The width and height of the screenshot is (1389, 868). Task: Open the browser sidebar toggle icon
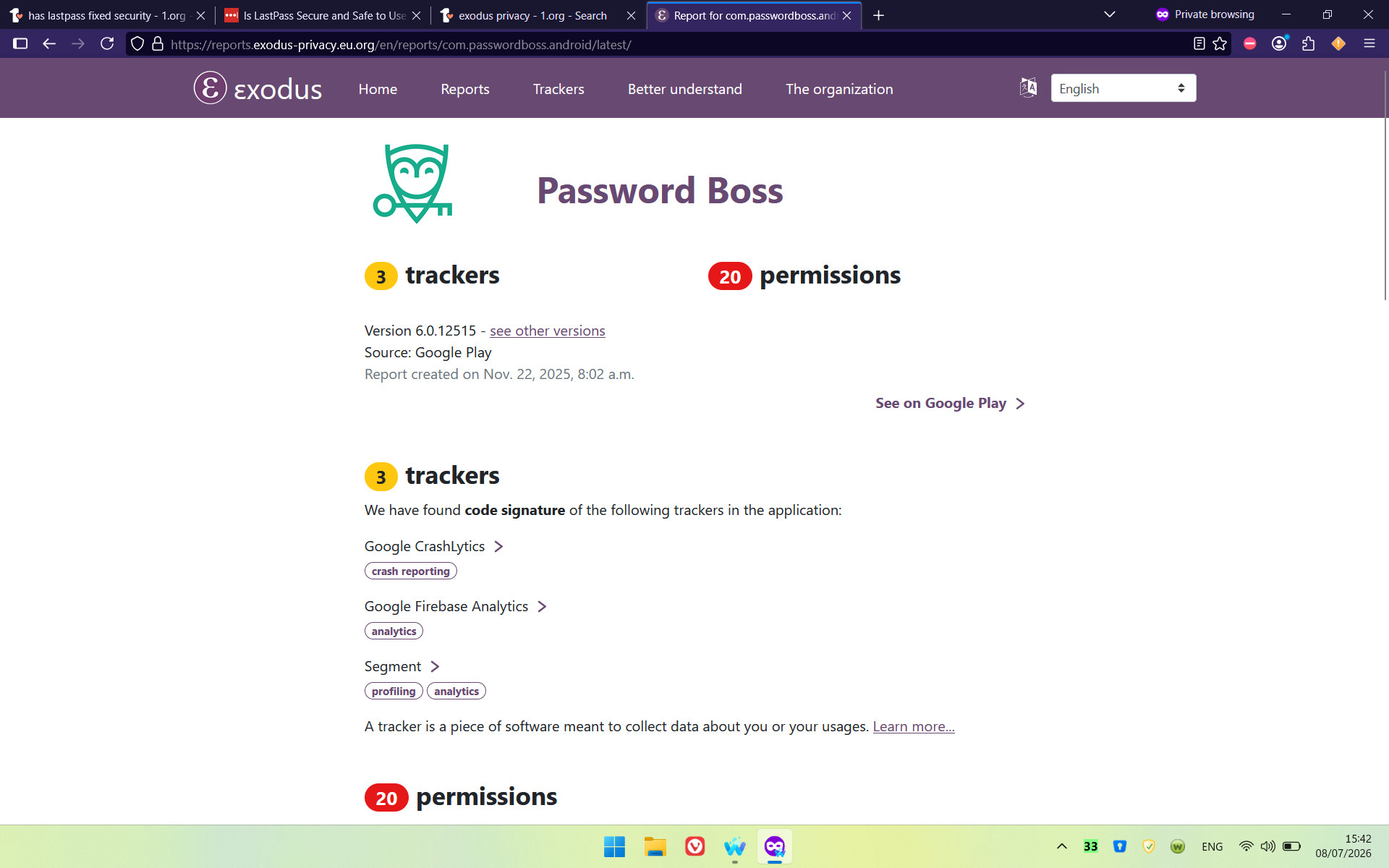(20, 44)
